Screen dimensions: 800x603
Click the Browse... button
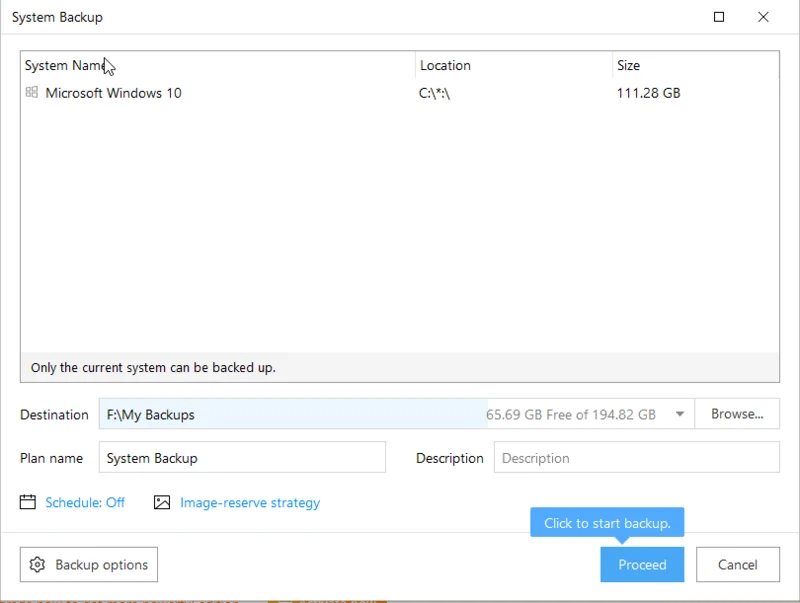tap(737, 414)
